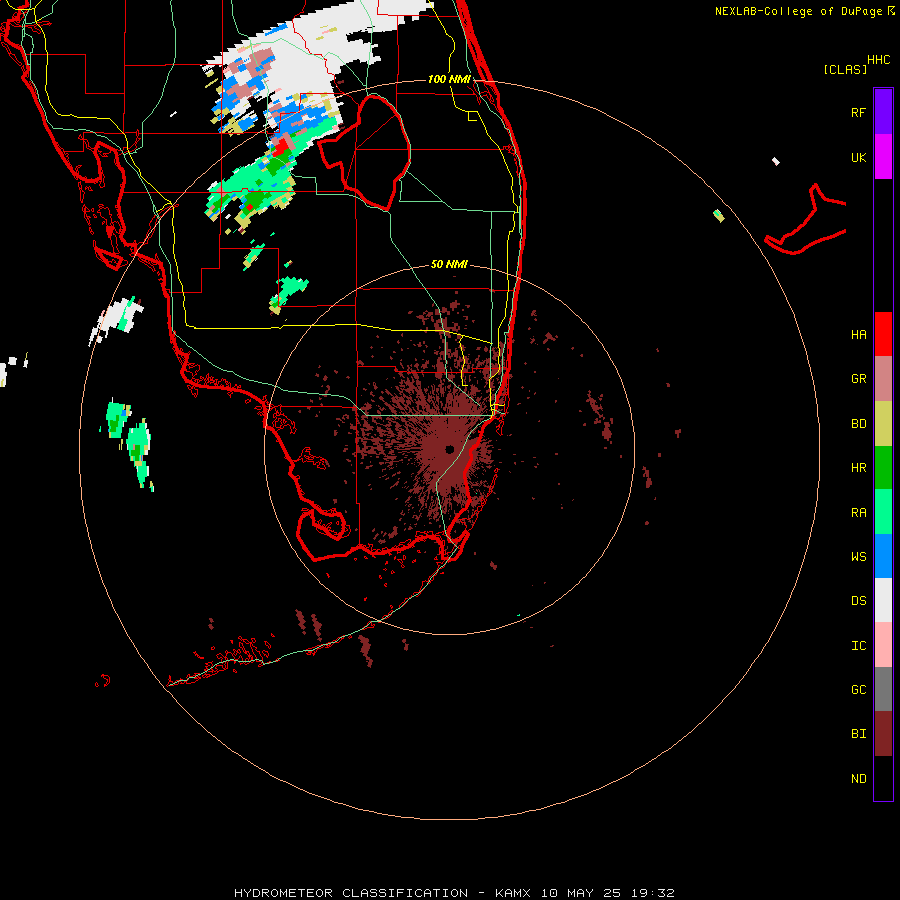Click the 'DS' legend label
The height and width of the screenshot is (900, 900).
pos(858,601)
